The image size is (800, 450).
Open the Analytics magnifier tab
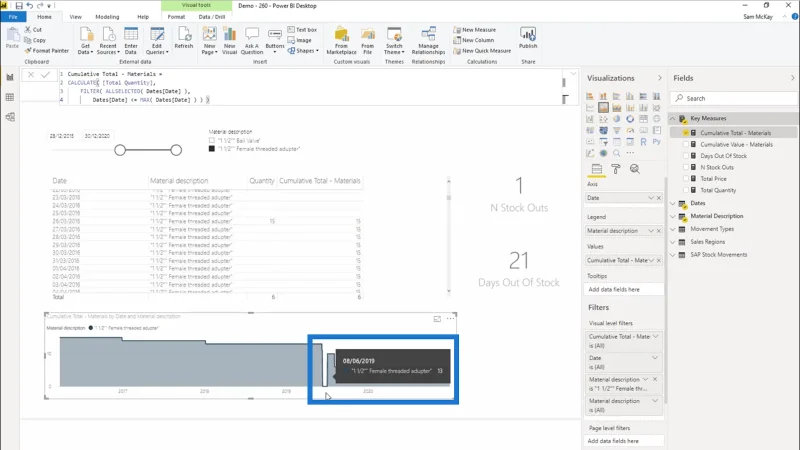635,169
